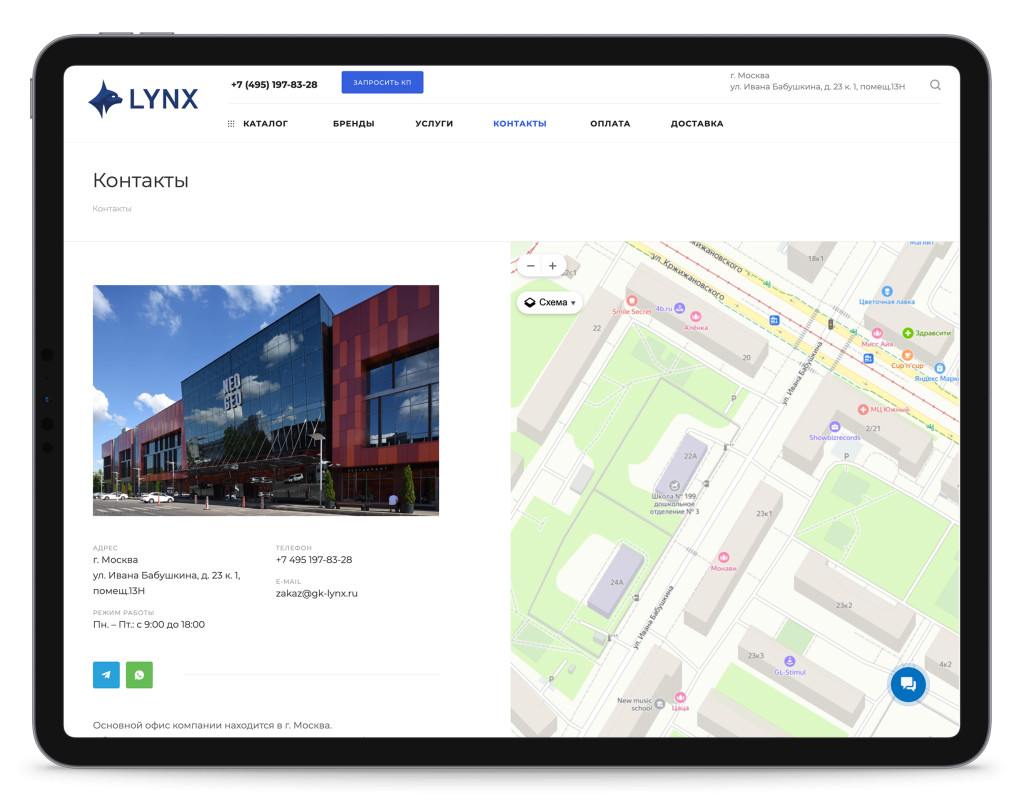Select the Яндекс Маркет map marker
This screenshot has height=803, width=1024.
point(939,368)
